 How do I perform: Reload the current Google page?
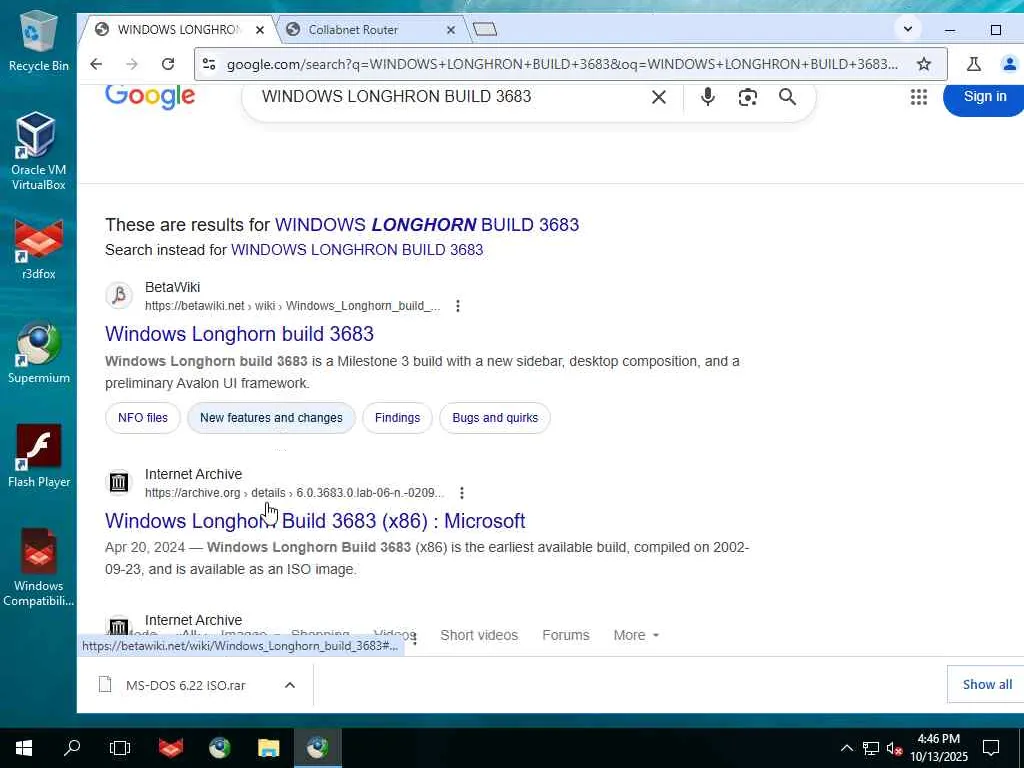coord(168,64)
